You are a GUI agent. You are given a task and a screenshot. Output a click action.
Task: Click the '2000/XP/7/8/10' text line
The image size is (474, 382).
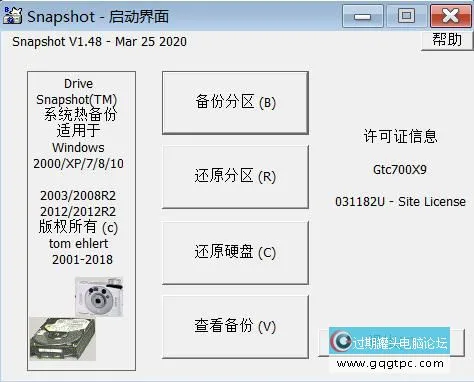[78, 164]
